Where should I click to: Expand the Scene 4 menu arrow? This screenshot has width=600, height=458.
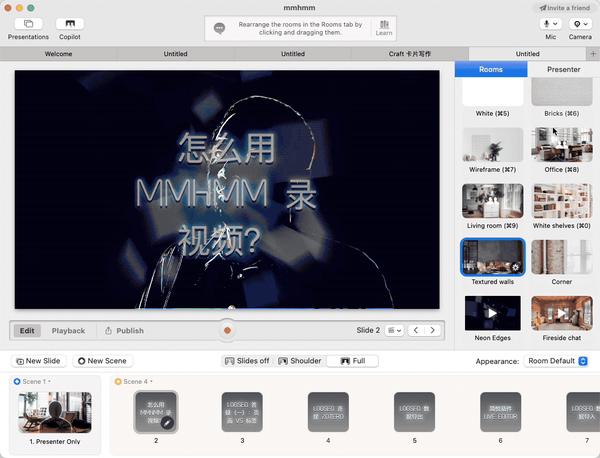click(x=151, y=381)
